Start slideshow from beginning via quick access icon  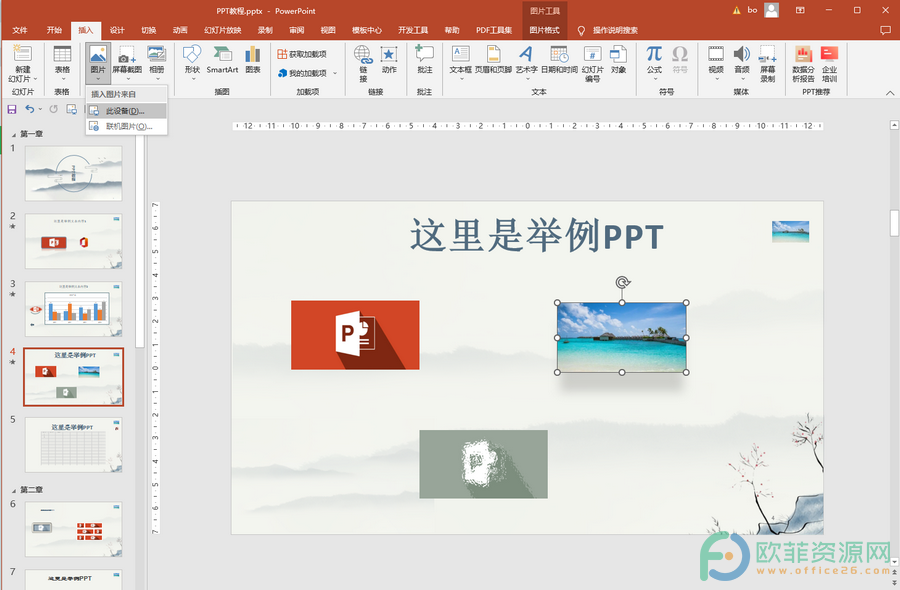[x=72, y=109]
